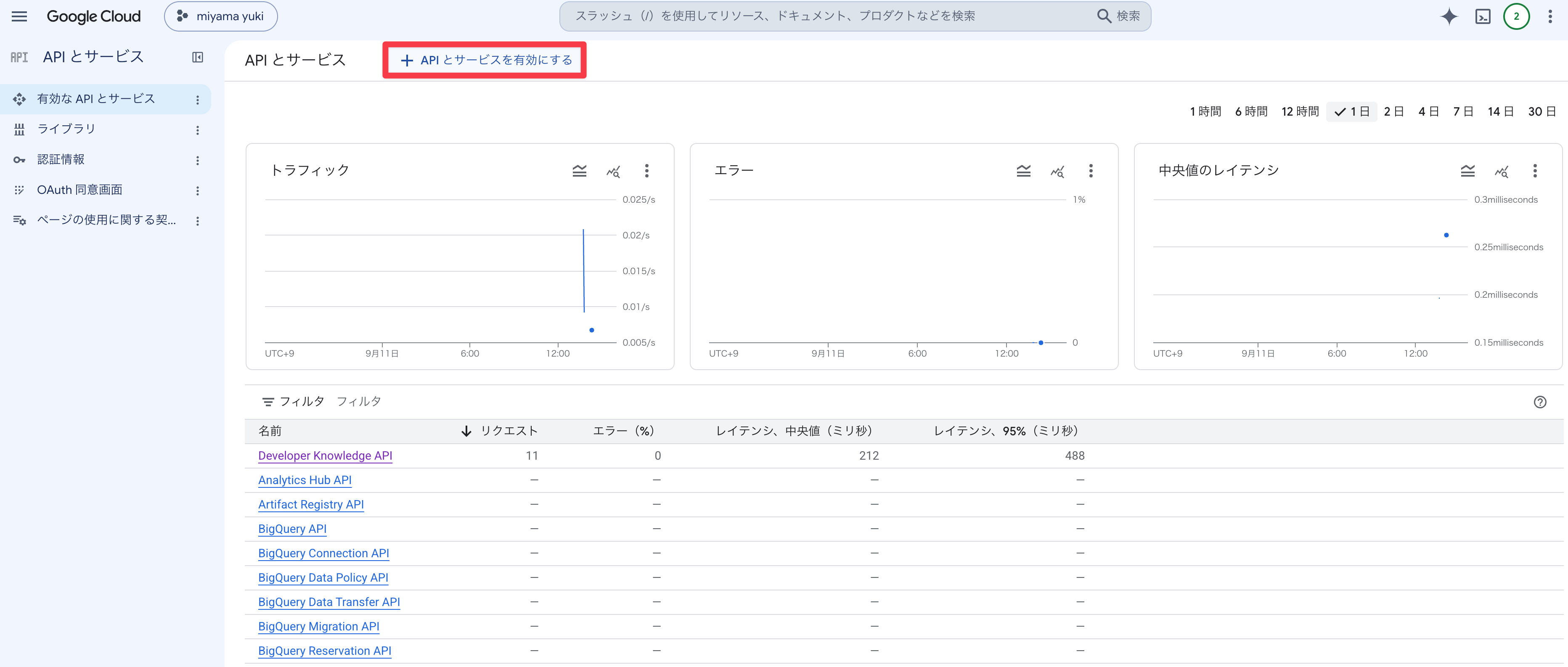Open the notifications badge showing 2
This screenshot has height=667, width=1568.
[x=1516, y=16]
